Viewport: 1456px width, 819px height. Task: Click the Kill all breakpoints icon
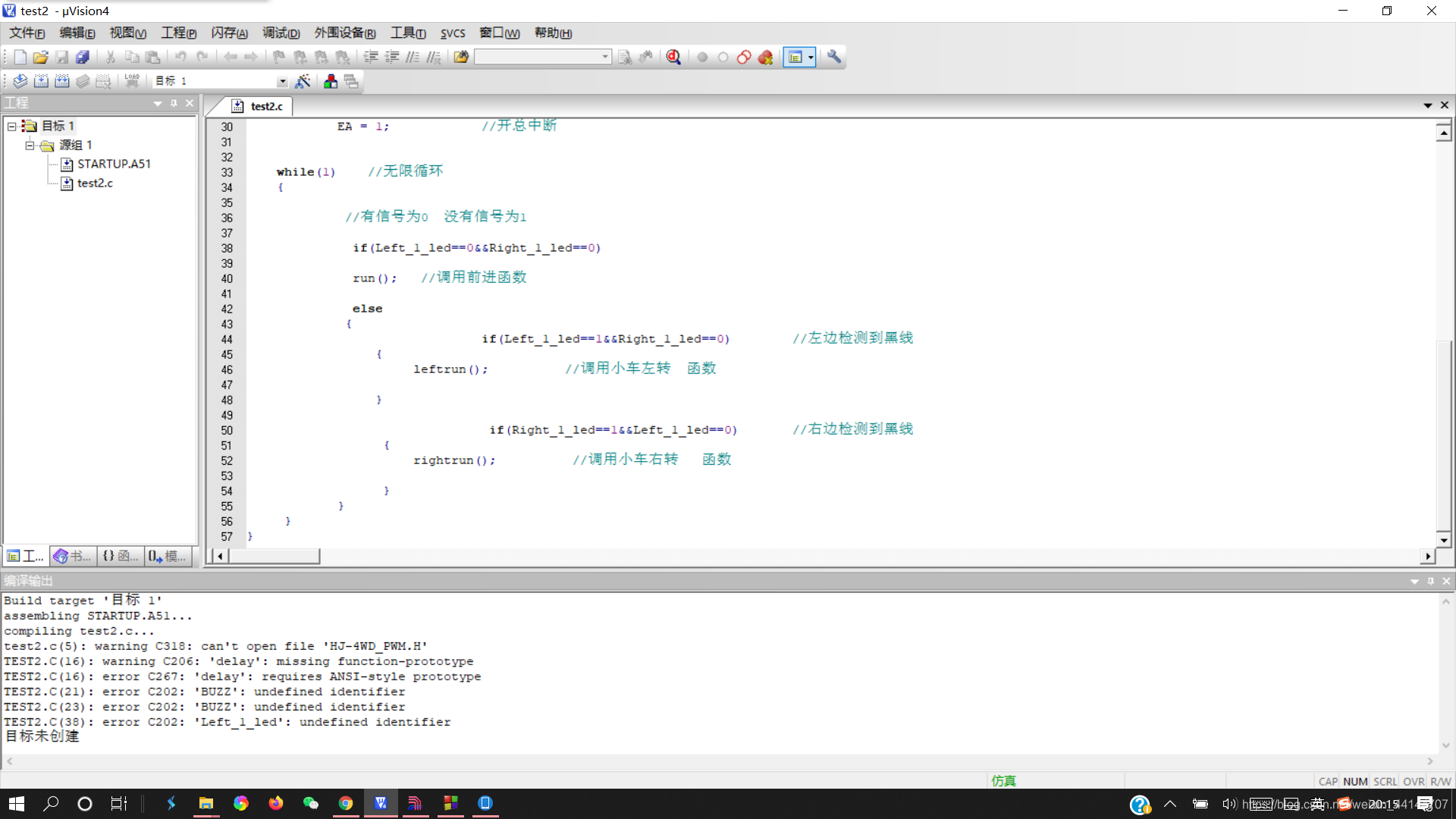[x=765, y=57]
